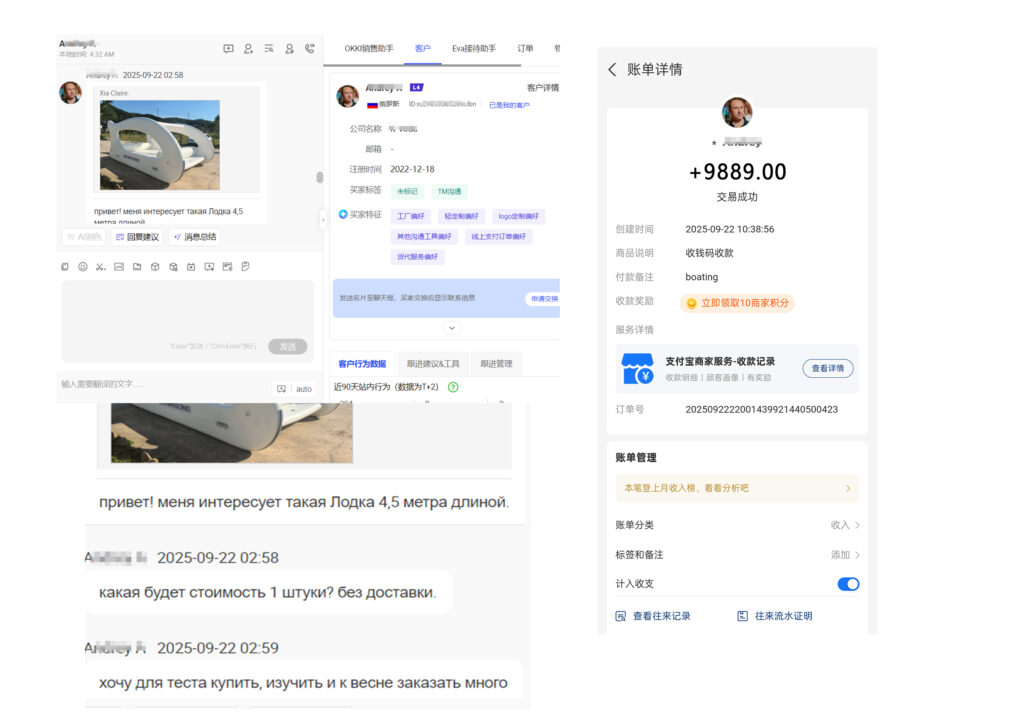
Task: Click the green help question icon near 近90天站内行为
Action: tap(453, 387)
